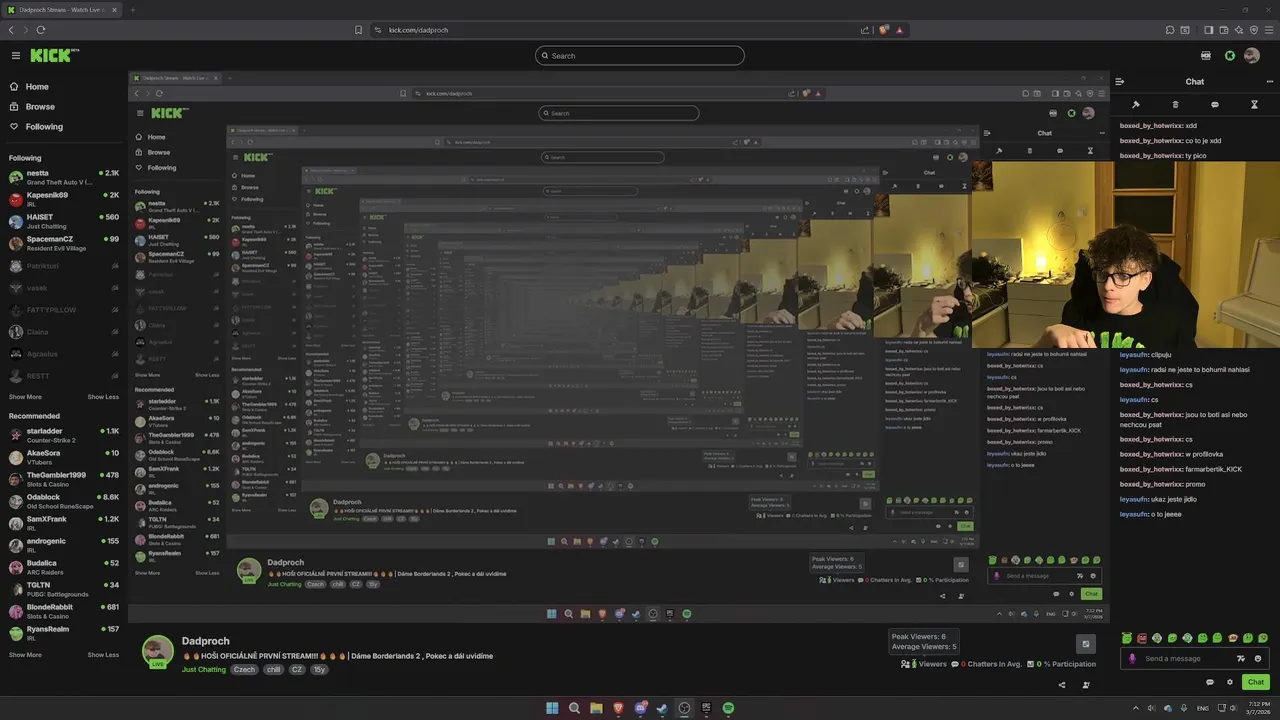Click the purple microphone icon in message box
Viewport: 1280px width, 720px height.
pos(1132,658)
